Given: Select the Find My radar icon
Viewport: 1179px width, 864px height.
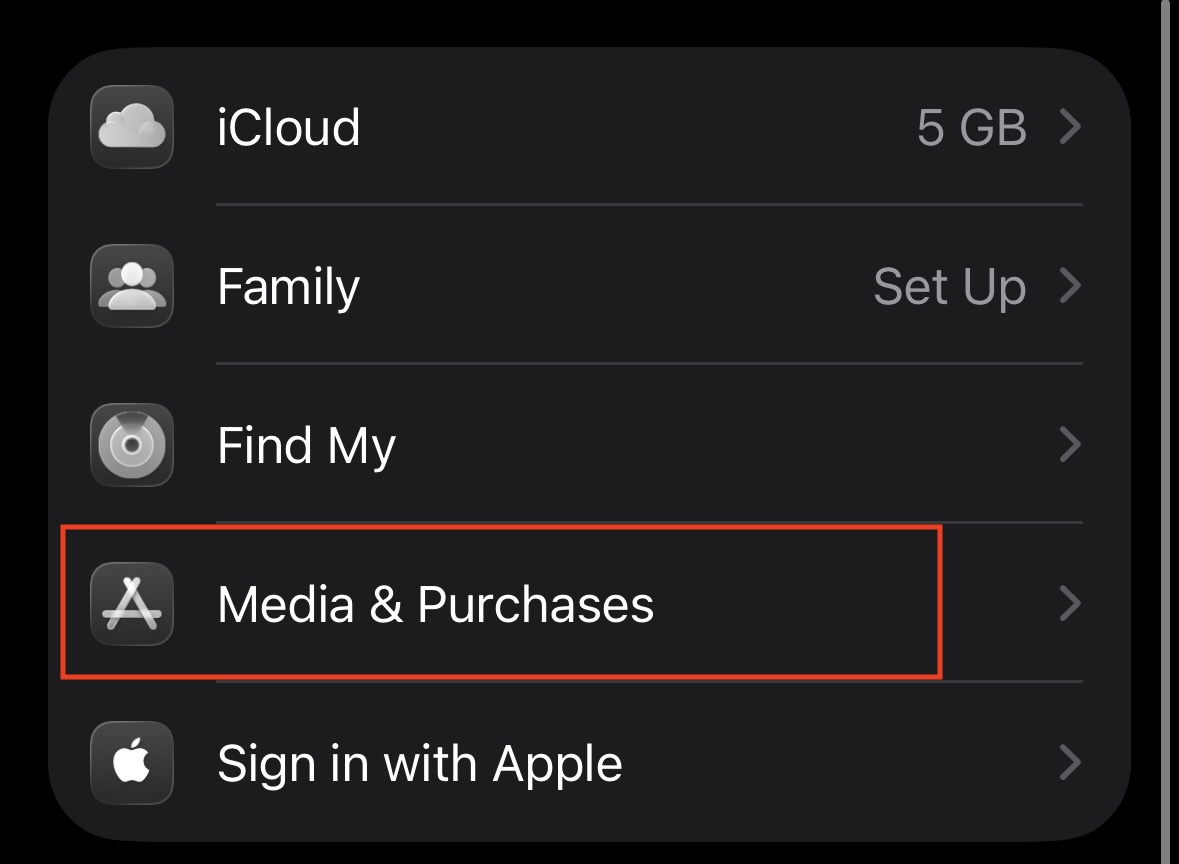Looking at the screenshot, I should click(131, 445).
